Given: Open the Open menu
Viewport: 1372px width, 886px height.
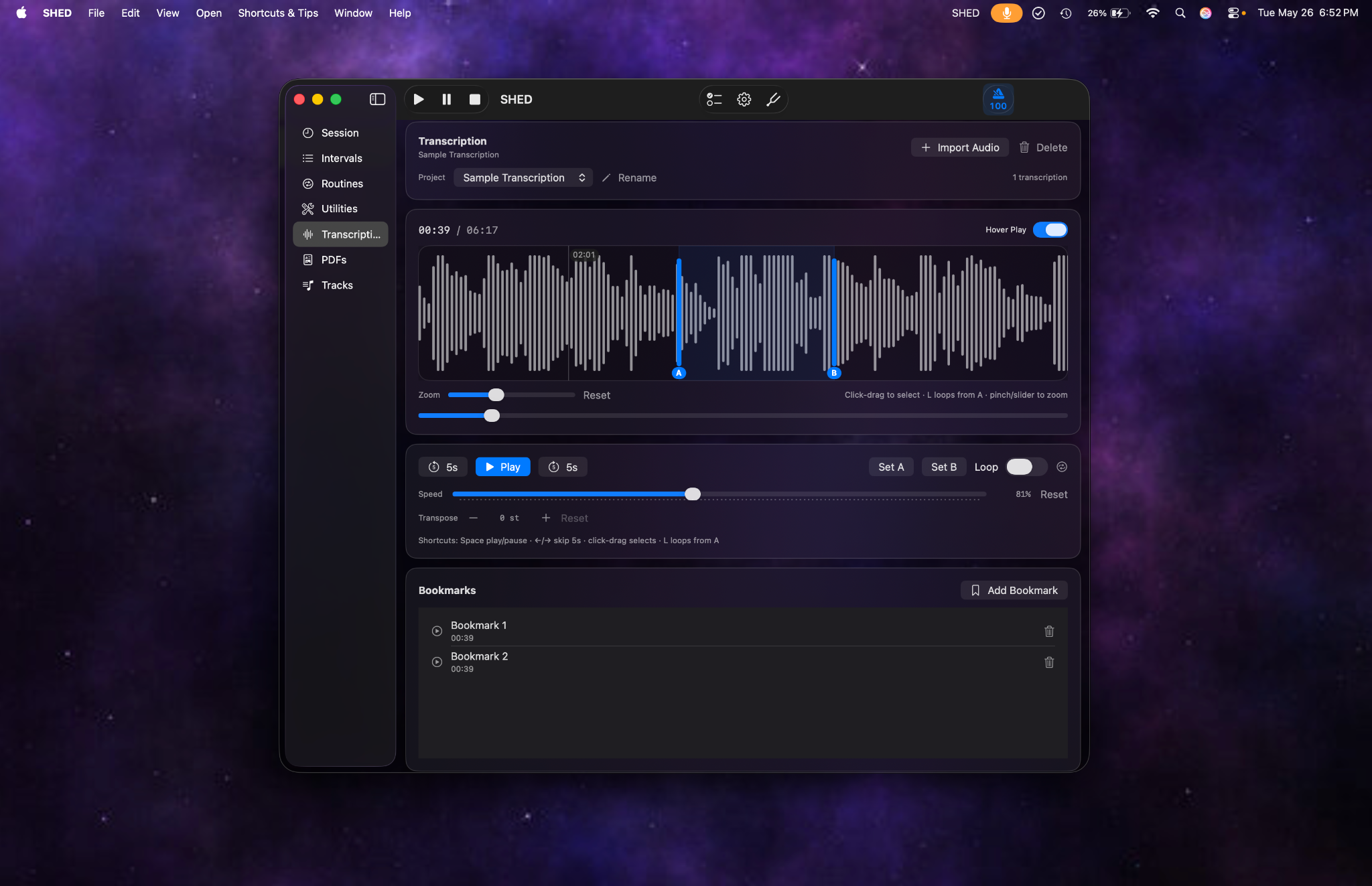Looking at the screenshot, I should pos(209,13).
